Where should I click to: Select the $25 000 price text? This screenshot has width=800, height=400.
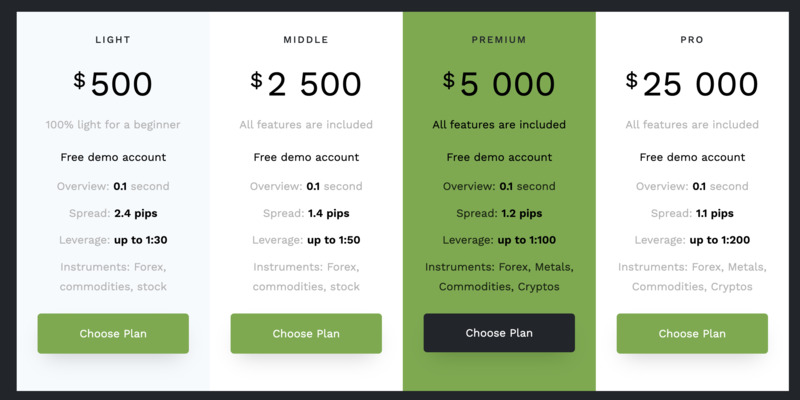pos(692,84)
